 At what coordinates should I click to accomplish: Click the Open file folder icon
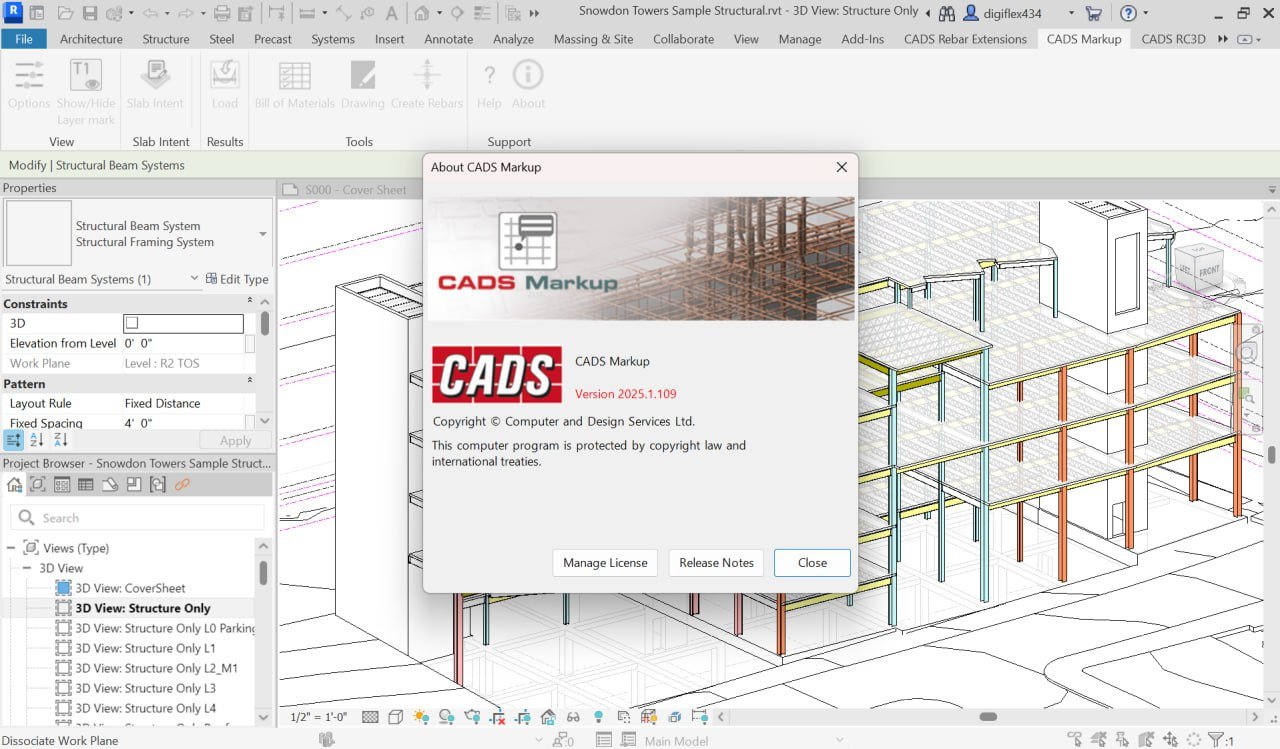(x=65, y=14)
